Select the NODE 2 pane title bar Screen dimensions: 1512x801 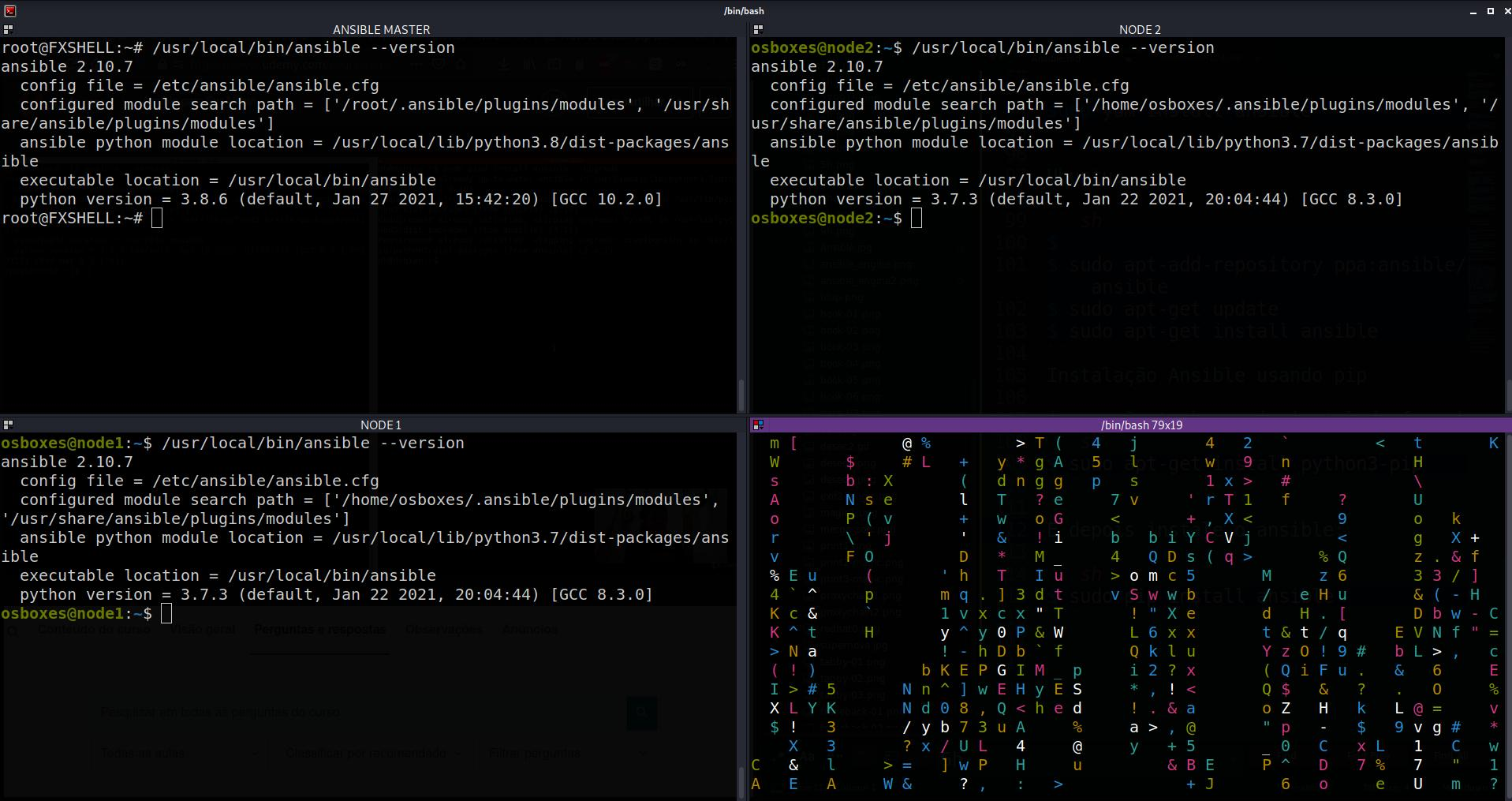(1131, 29)
